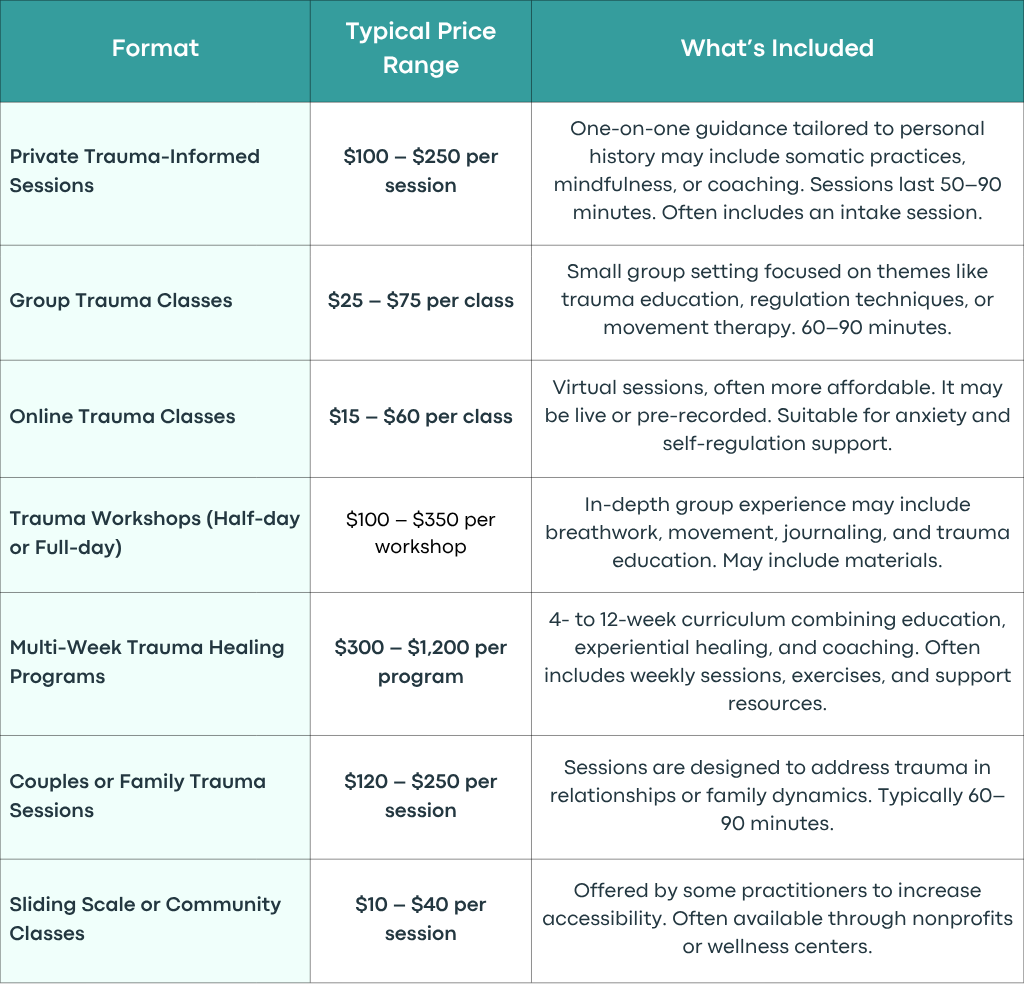Image resolution: width=1024 pixels, height=984 pixels.
Task: Select the Private Trauma-Informed Sessions row label
Action: pyautogui.click(x=135, y=170)
